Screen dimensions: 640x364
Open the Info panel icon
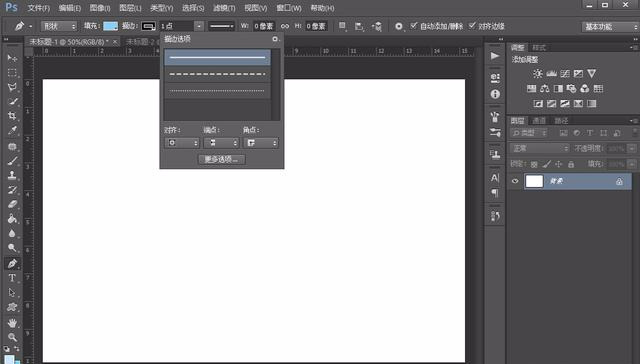[x=495, y=94]
